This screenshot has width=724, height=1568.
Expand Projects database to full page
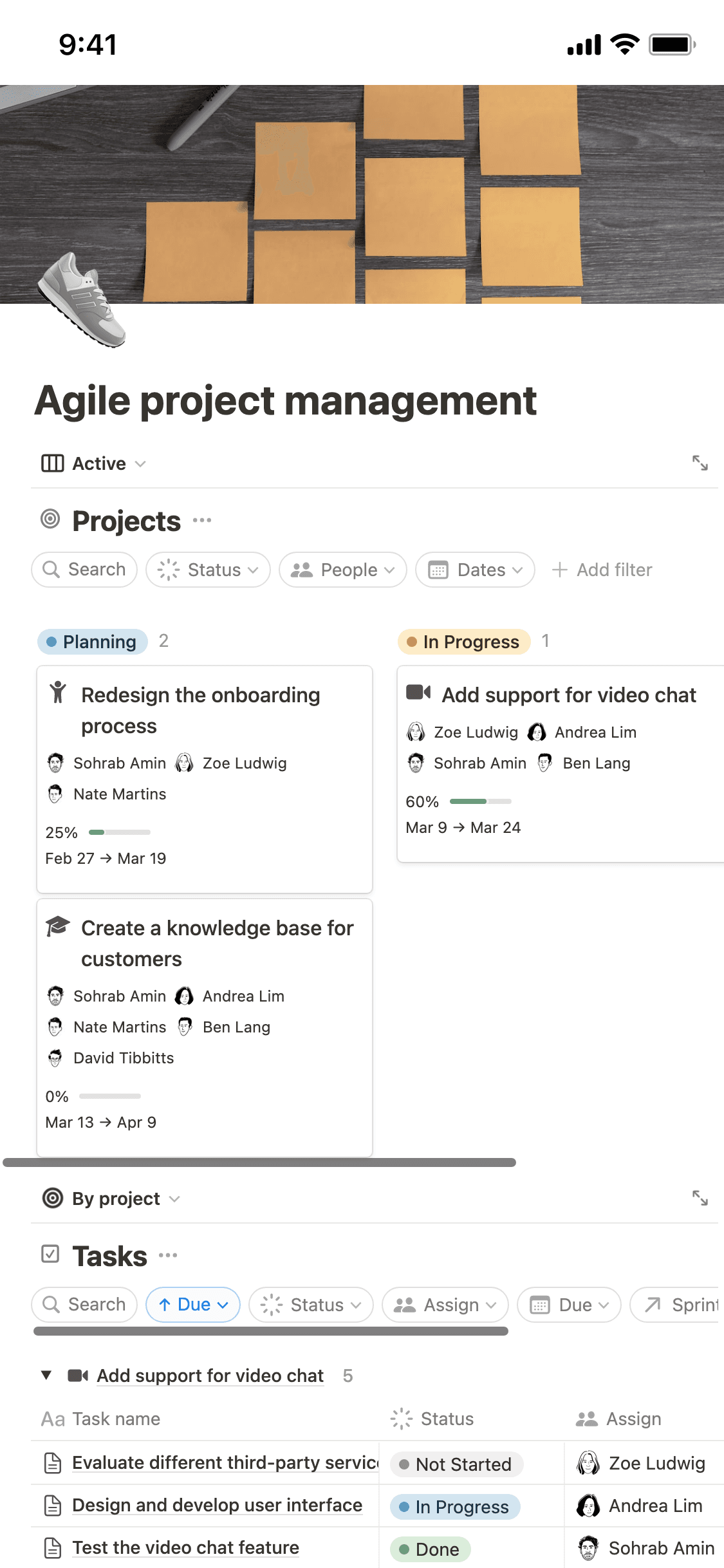(700, 463)
